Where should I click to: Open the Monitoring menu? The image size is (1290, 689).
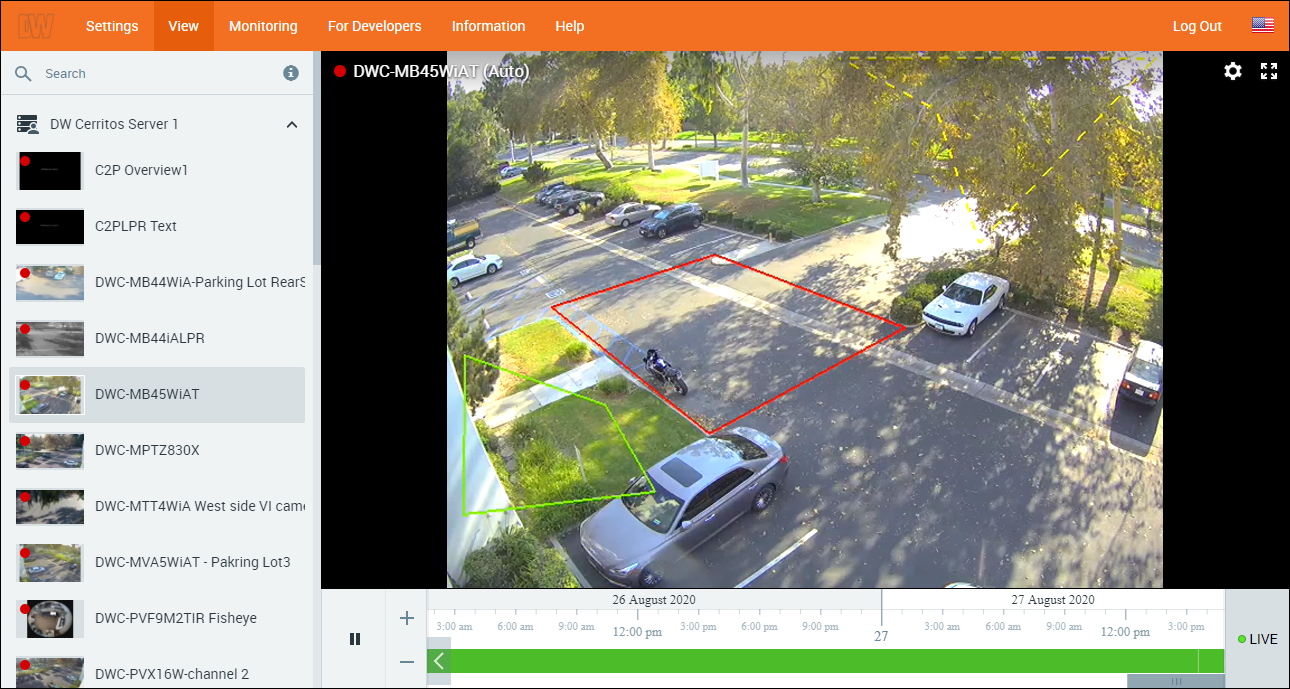tap(263, 26)
